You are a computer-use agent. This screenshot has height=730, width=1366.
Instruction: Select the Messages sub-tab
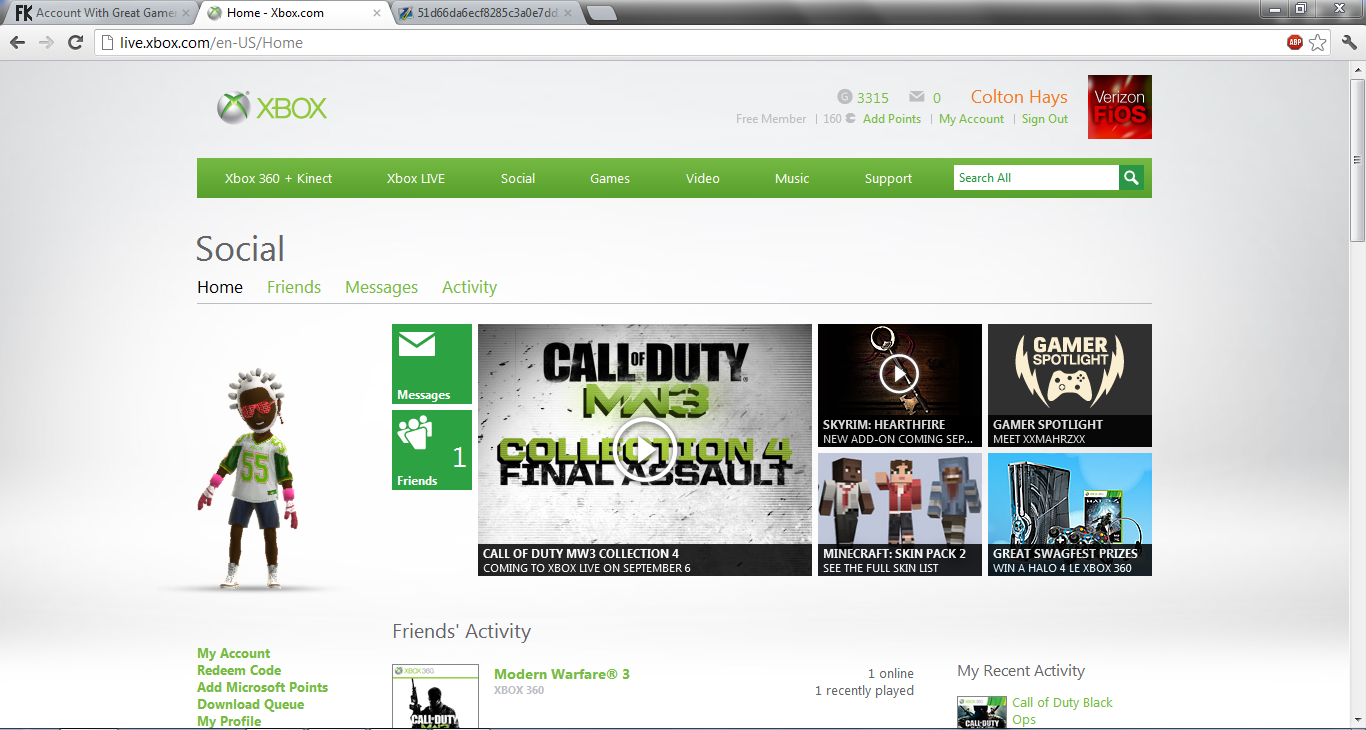(x=381, y=287)
